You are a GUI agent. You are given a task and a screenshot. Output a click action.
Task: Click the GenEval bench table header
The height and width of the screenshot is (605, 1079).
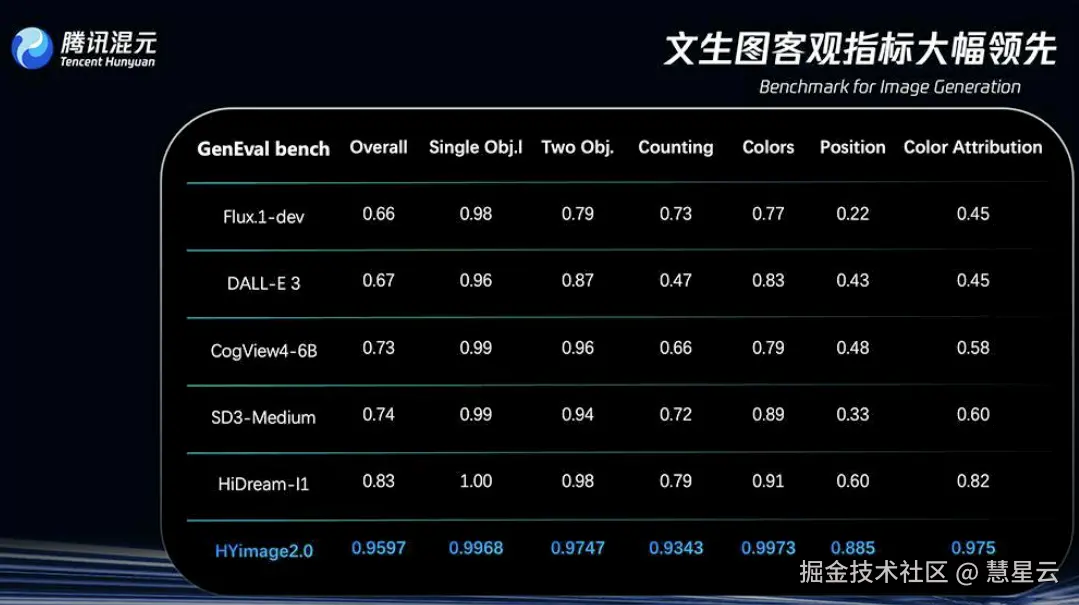pos(264,149)
